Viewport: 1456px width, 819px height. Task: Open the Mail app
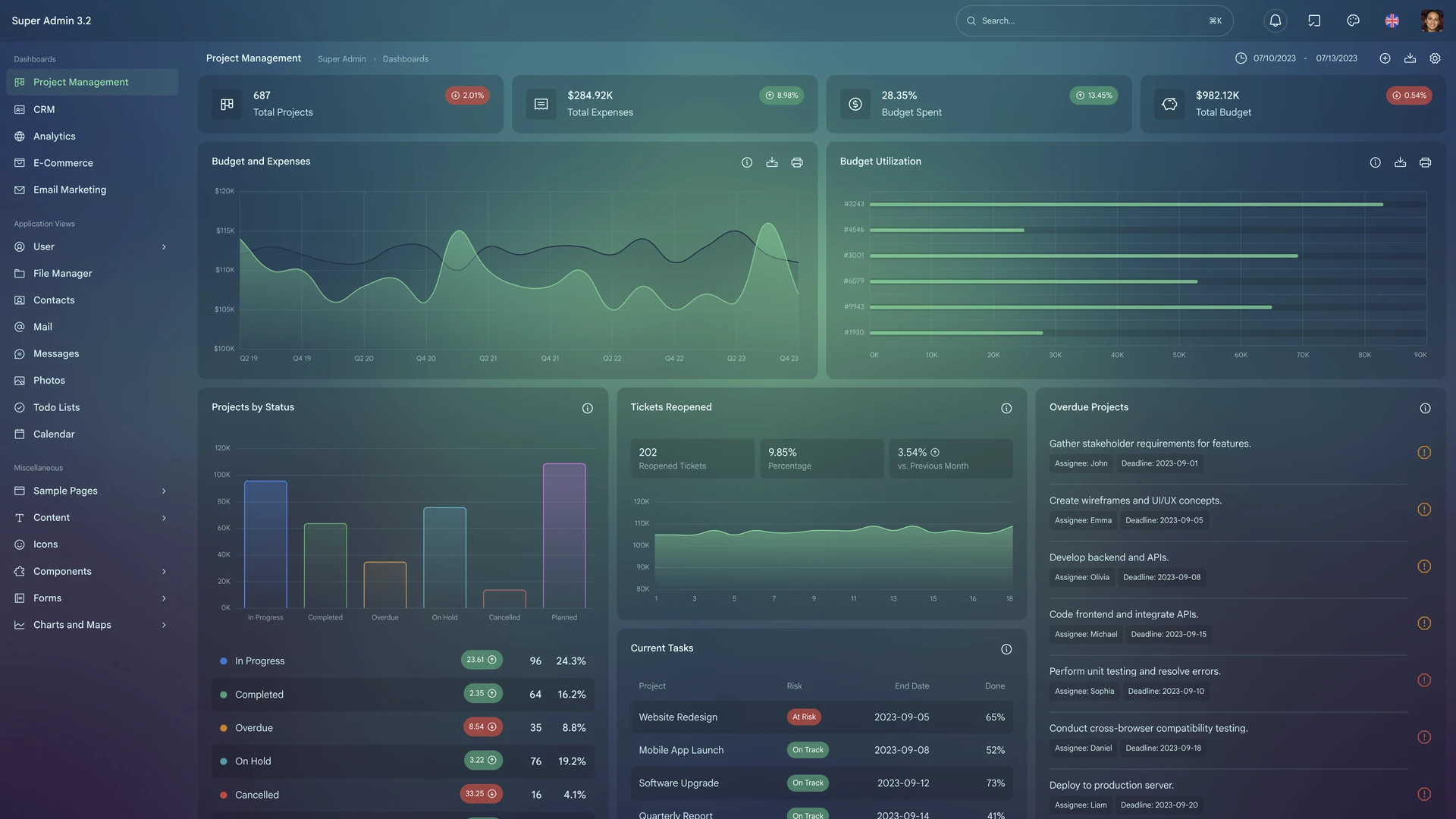pos(92,327)
